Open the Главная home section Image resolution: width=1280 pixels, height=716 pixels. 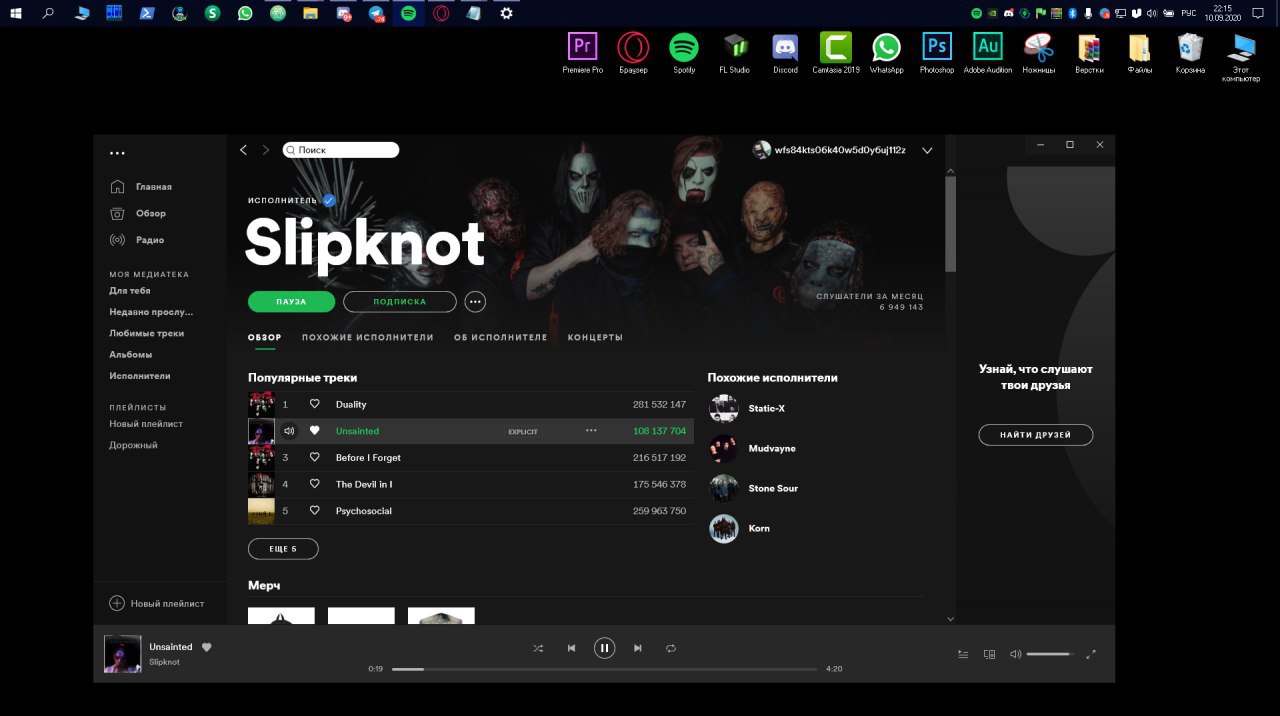[141, 187]
